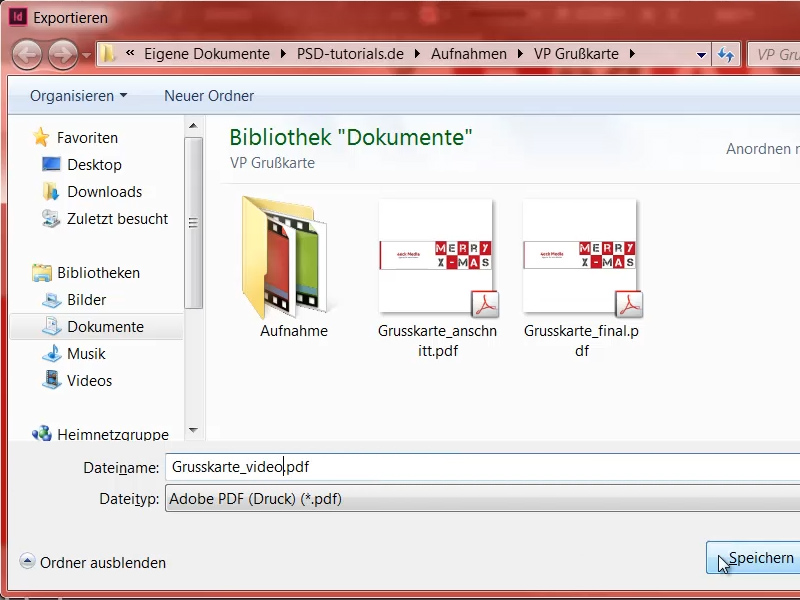Click the Aufnahme folder name label
The image size is (800, 600).
coord(294,331)
